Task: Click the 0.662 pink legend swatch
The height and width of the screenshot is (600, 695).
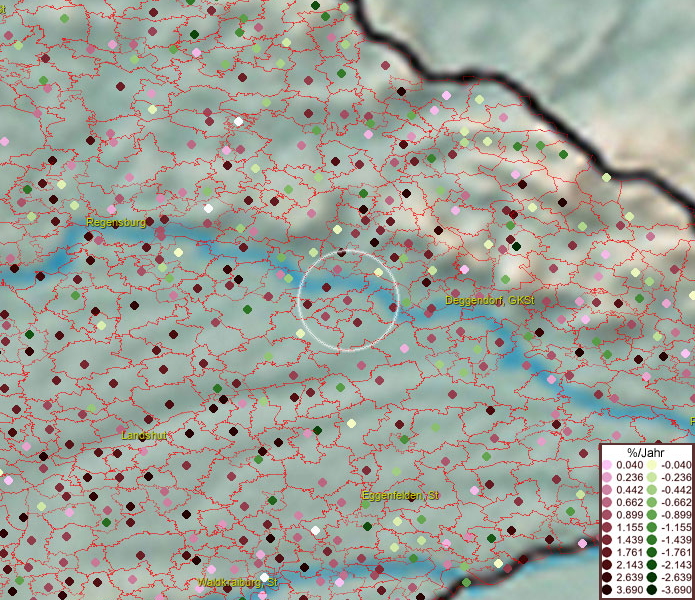Action: click(607, 502)
